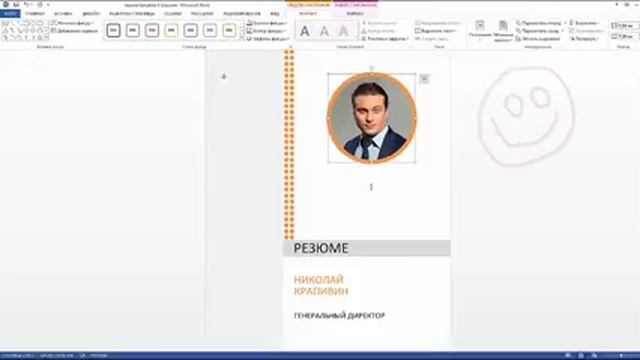The width and height of the screenshot is (640, 360).
Task: Open the Текстовые эффекты dropdown
Action: click(385, 39)
